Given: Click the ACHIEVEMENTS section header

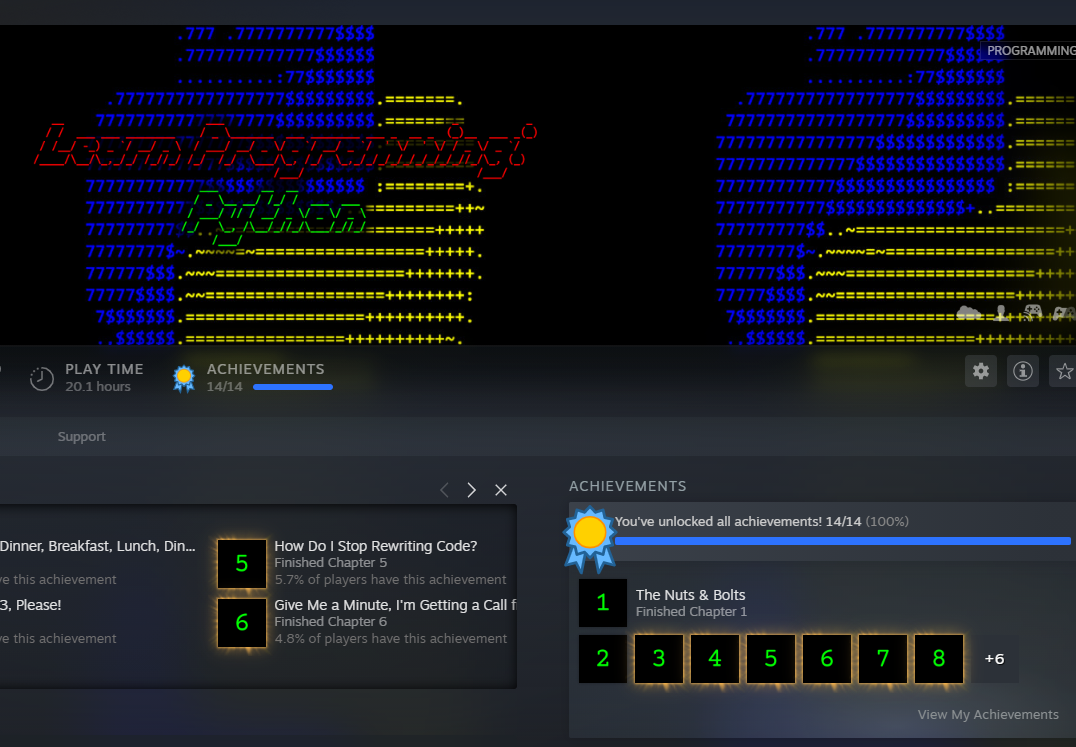Looking at the screenshot, I should click(x=627, y=486).
